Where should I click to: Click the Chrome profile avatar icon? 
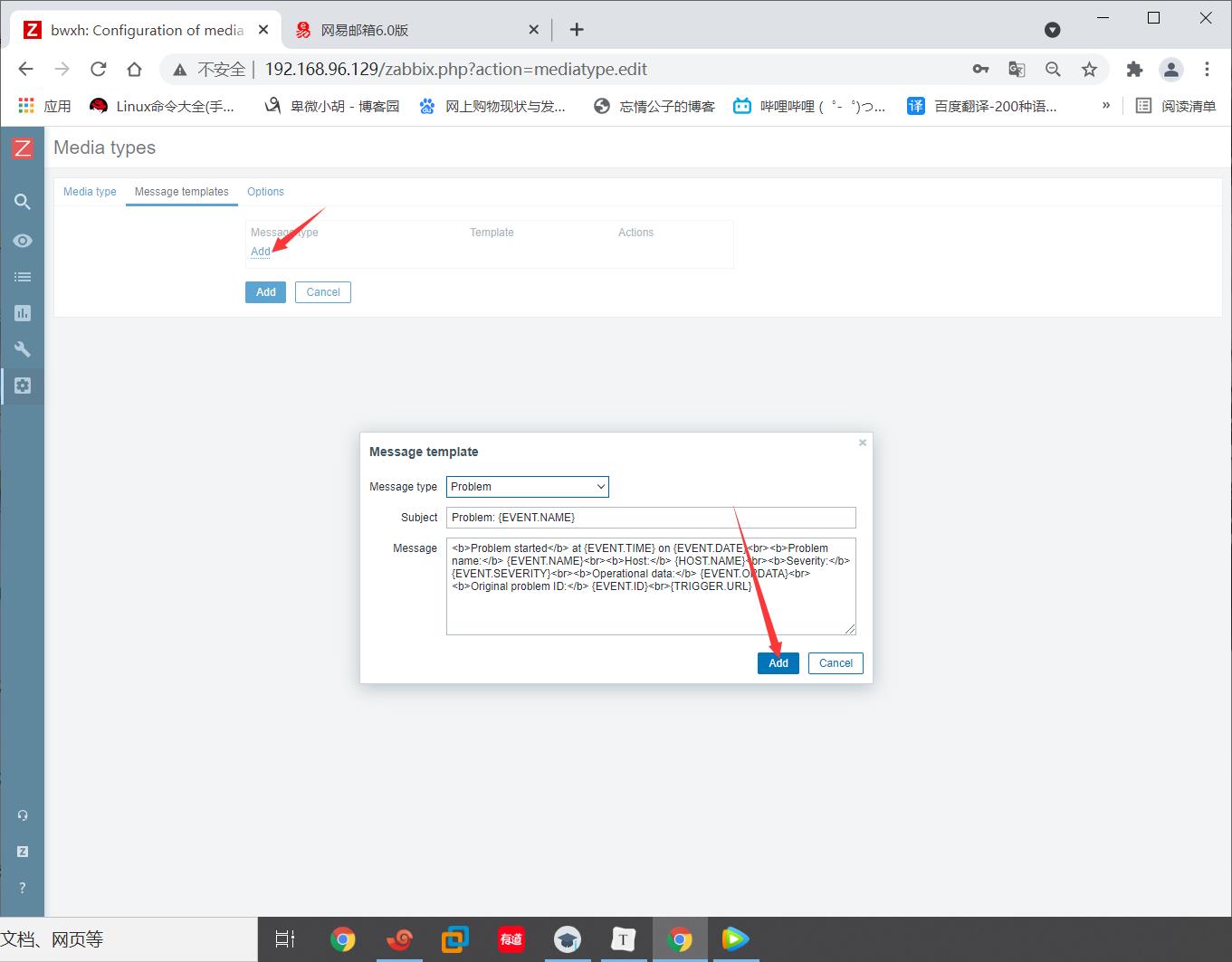(x=1171, y=69)
